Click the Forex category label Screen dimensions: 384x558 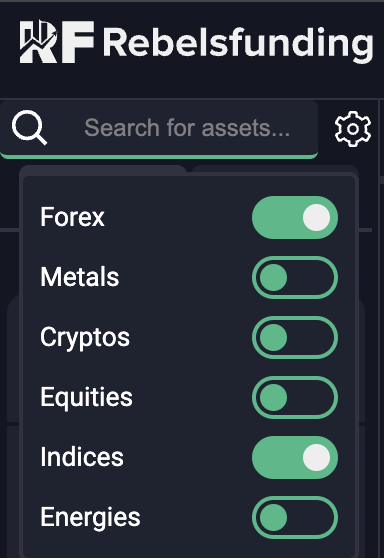(x=72, y=217)
